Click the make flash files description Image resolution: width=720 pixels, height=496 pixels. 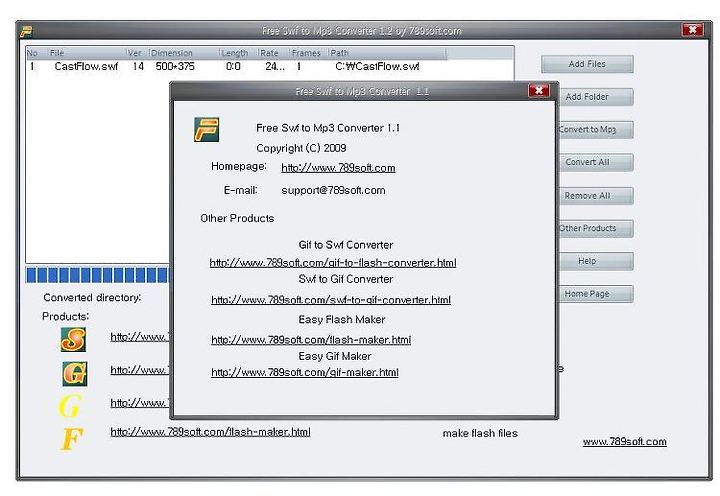pos(480,433)
